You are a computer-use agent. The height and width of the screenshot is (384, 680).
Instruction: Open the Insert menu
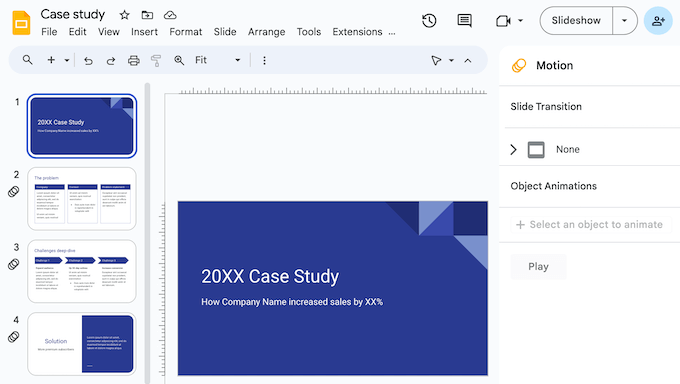tap(144, 32)
